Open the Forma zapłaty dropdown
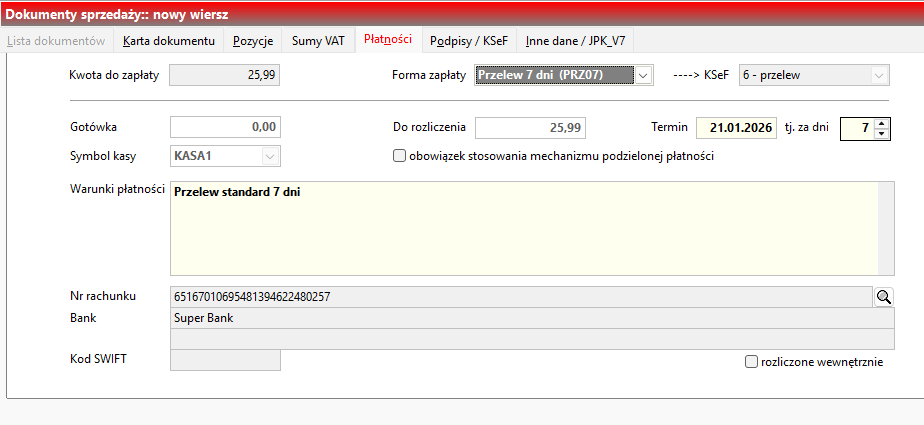The width and height of the screenshot is (924, 425). coord(644,75)
